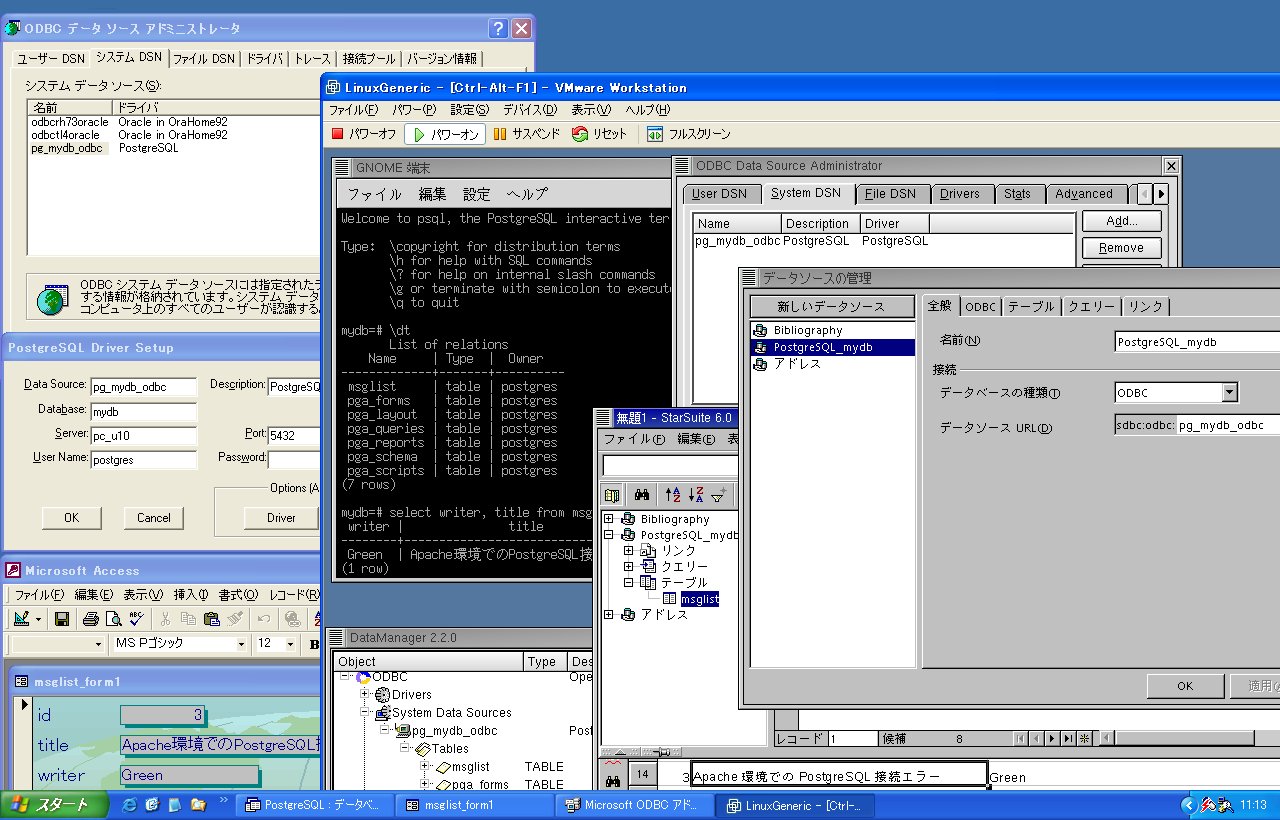Click Sort Ascending icon in StarSuite
The width and height of the screenshot is (1280, 820).
pyautogui.click(x=672, y=494)
